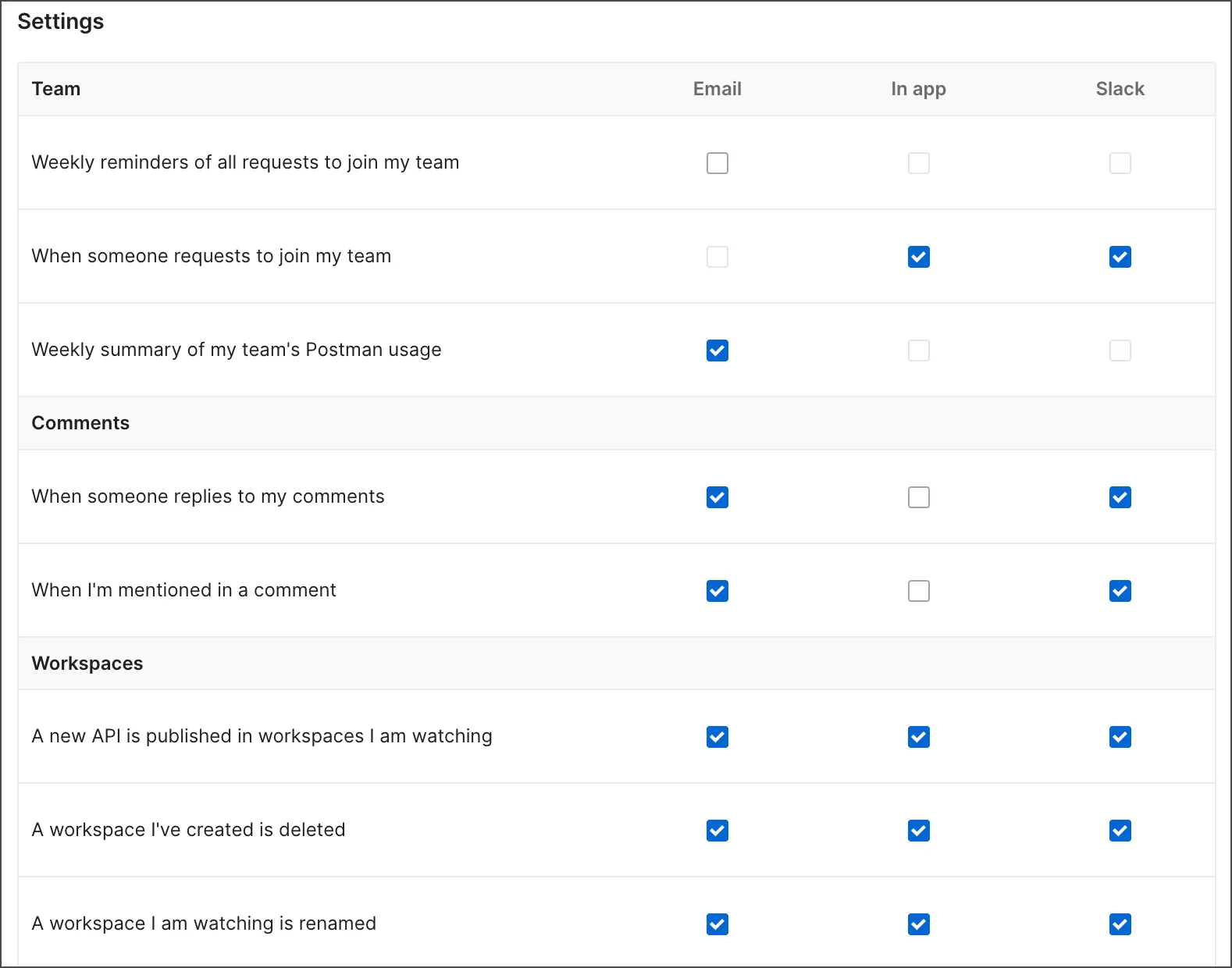Uncheck Slack for when someone requests to join

click(x=1120, y=257)
